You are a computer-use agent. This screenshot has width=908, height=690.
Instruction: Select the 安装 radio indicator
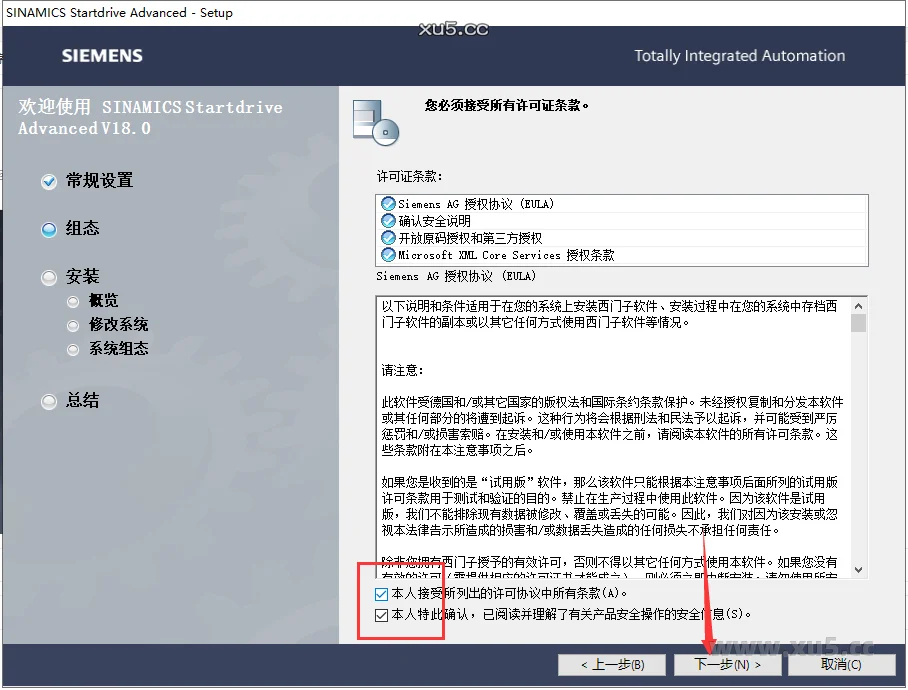point(48,276)
